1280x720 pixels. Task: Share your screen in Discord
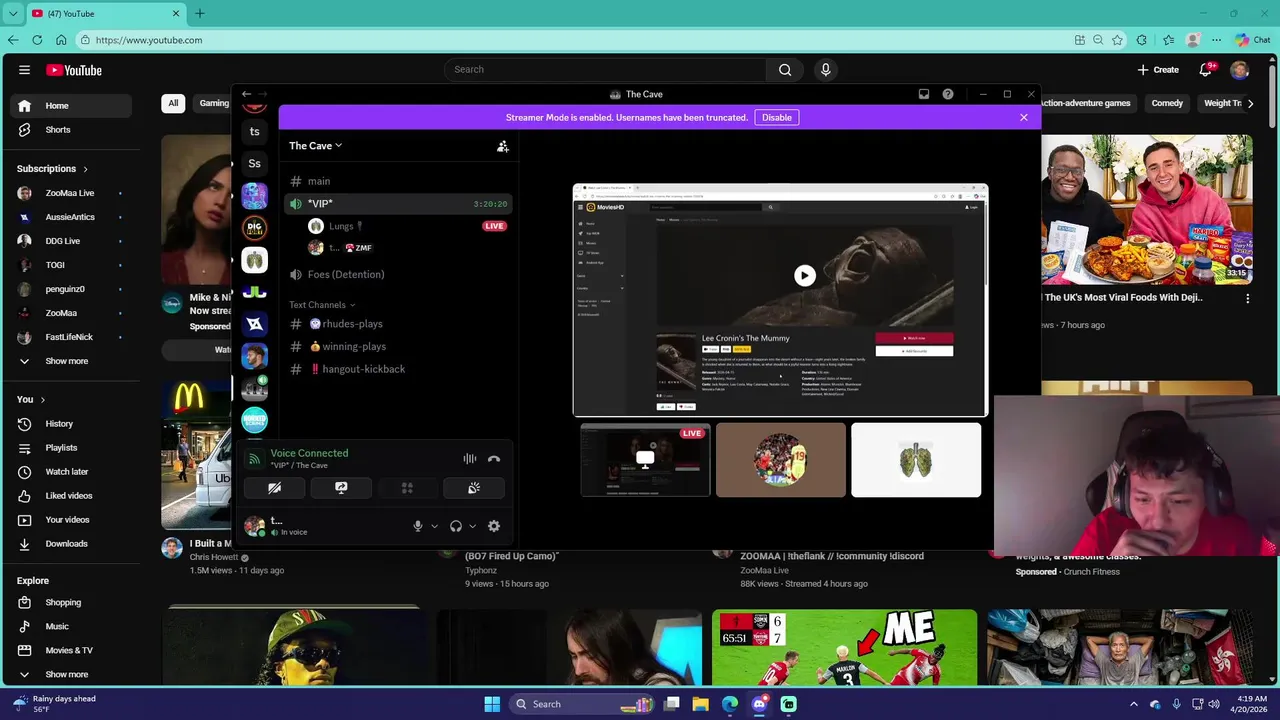341,488
